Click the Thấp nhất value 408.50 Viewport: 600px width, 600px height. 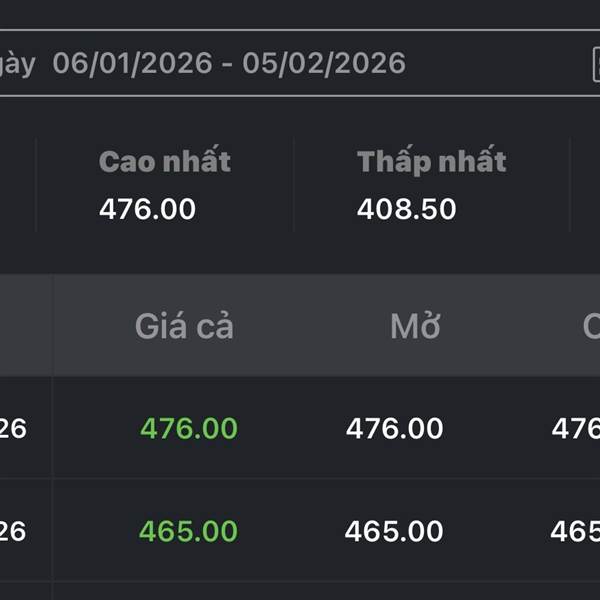[406, 209]
